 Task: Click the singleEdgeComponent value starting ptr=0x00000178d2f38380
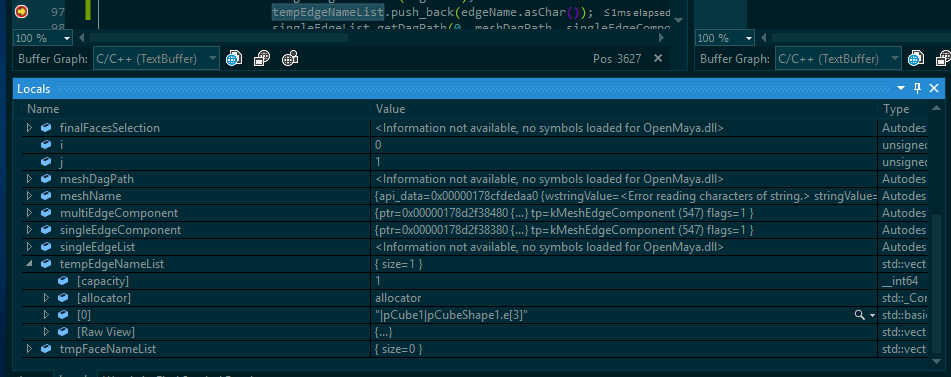click(565, 230)
